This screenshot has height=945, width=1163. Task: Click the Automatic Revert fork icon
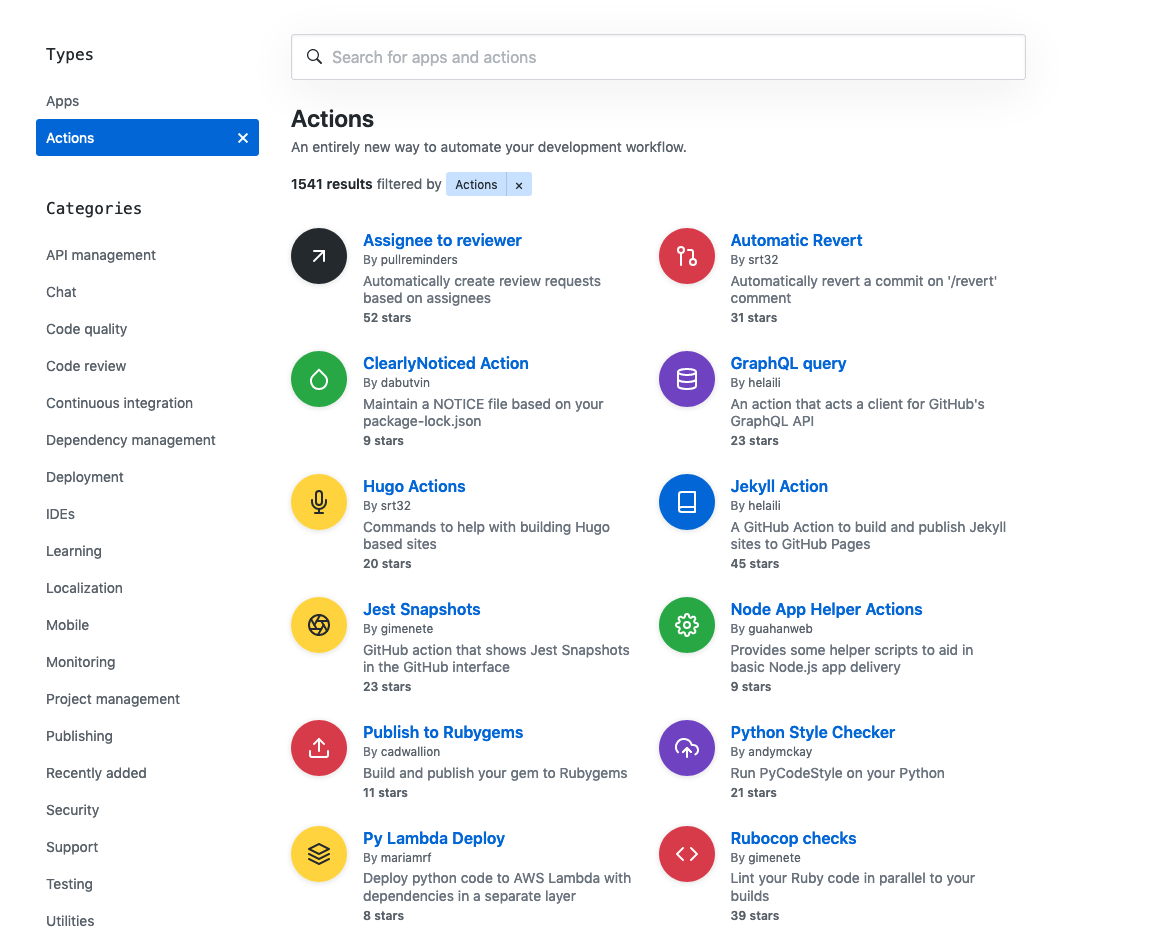click(686, 256)
